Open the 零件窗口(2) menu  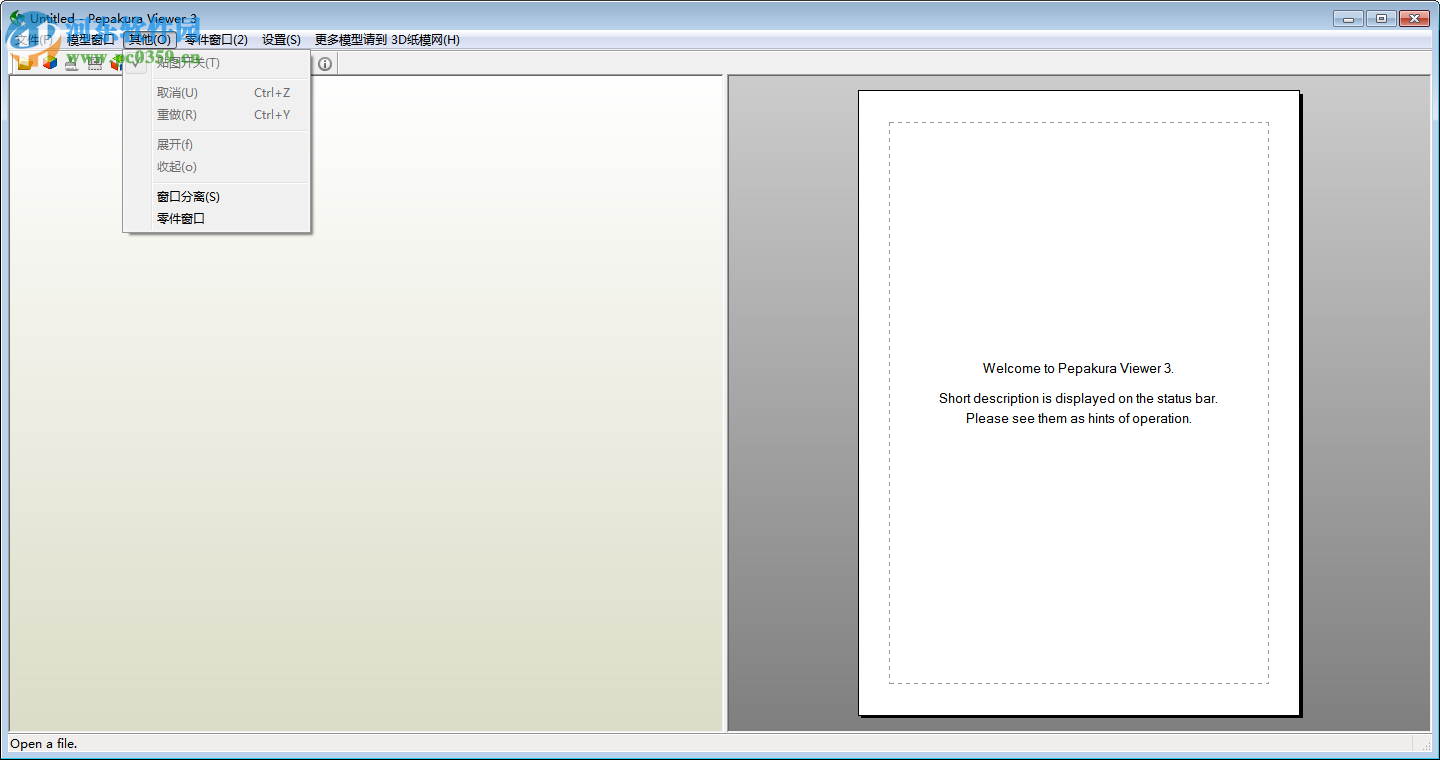point(216,40)
